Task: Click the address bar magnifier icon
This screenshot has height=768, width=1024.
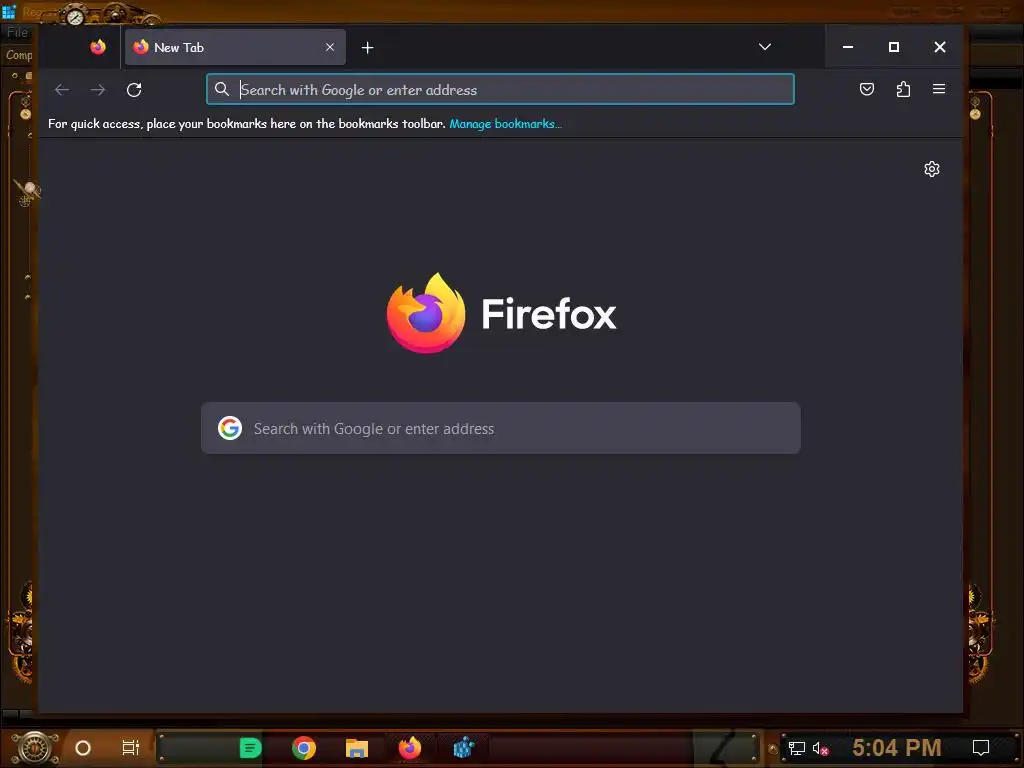Action: 222,89
